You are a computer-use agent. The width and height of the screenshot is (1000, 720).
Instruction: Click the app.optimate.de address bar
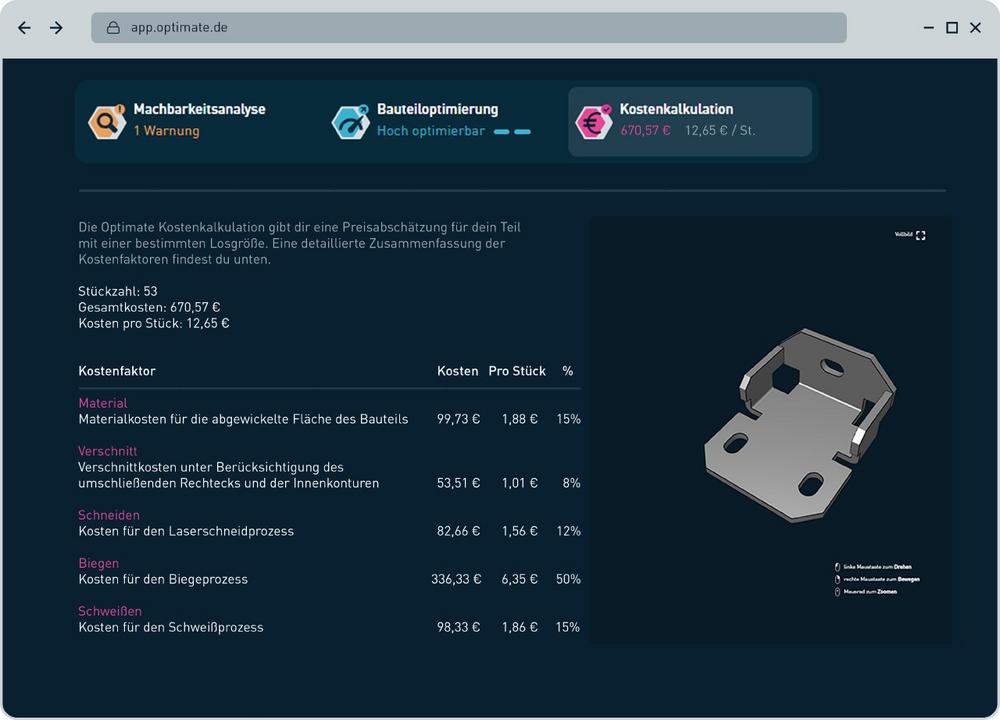click(468, 28)
